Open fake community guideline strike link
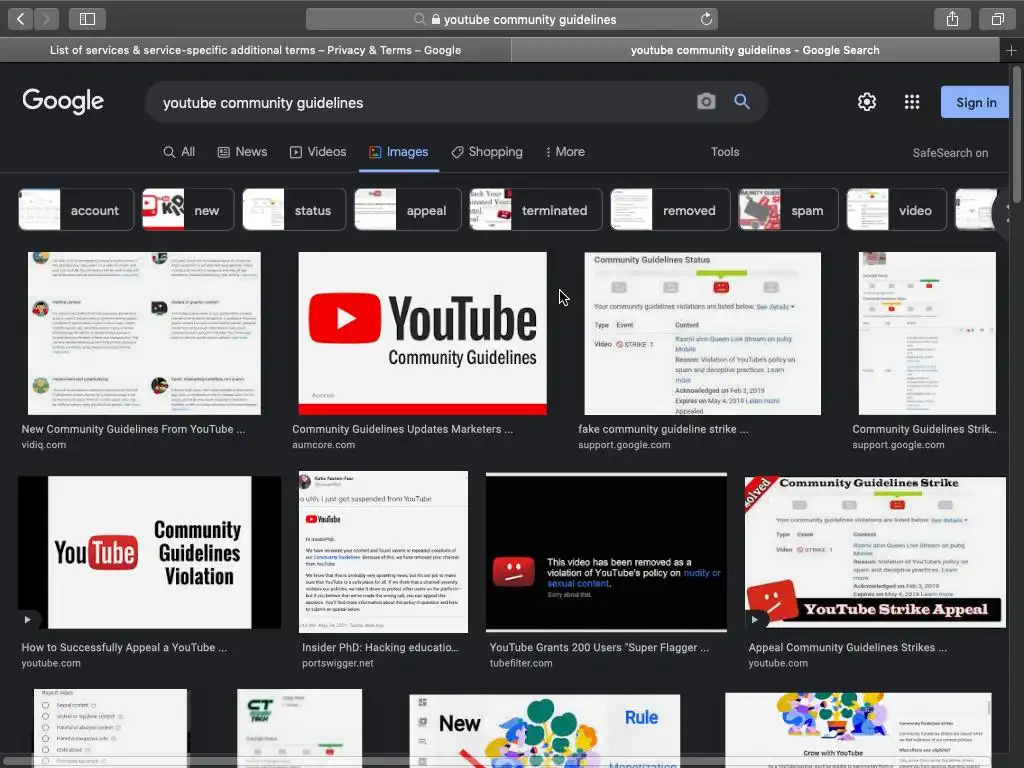 [x=663, y=429]
